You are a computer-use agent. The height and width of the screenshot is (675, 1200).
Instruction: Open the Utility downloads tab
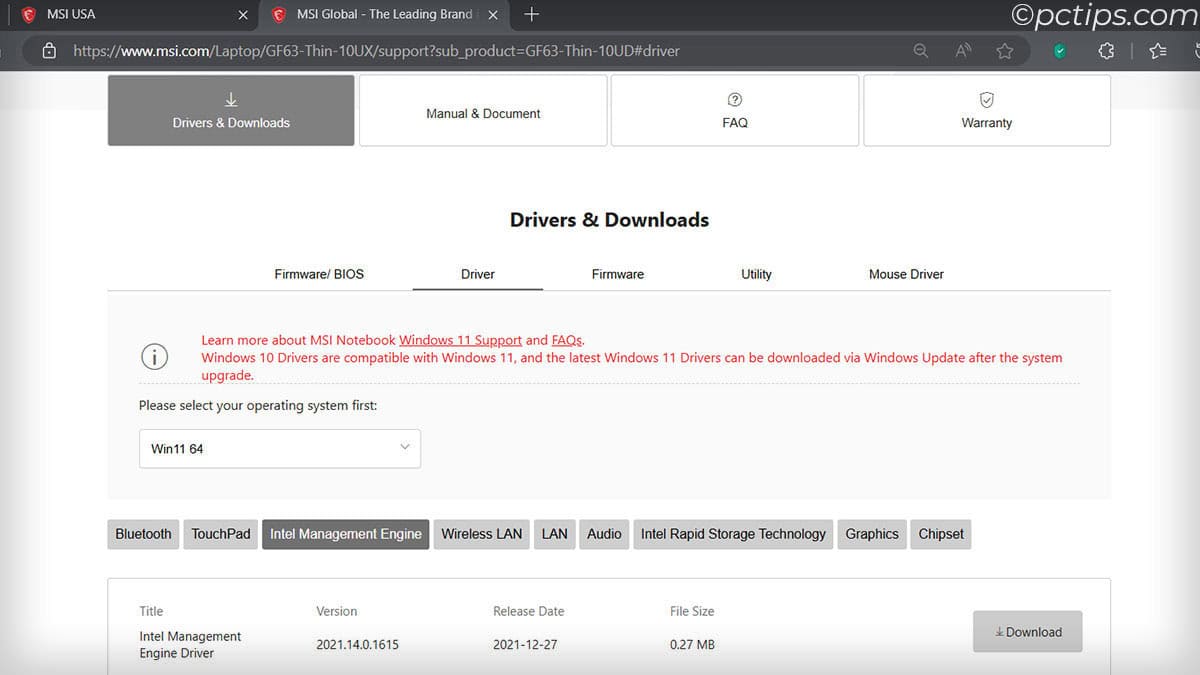point(756,274)
